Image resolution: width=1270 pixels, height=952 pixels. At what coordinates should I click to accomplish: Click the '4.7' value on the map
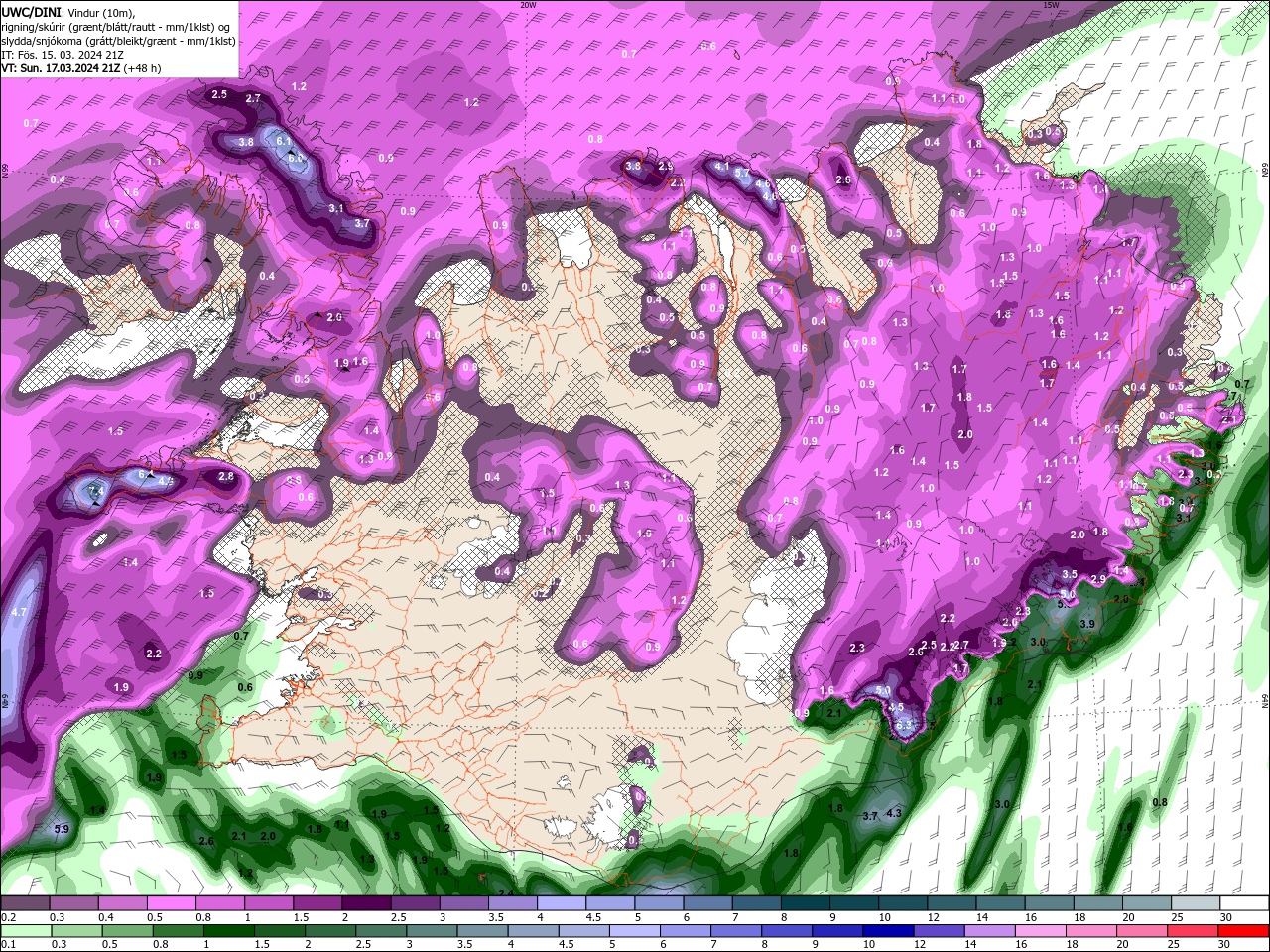tap(19, 612)
